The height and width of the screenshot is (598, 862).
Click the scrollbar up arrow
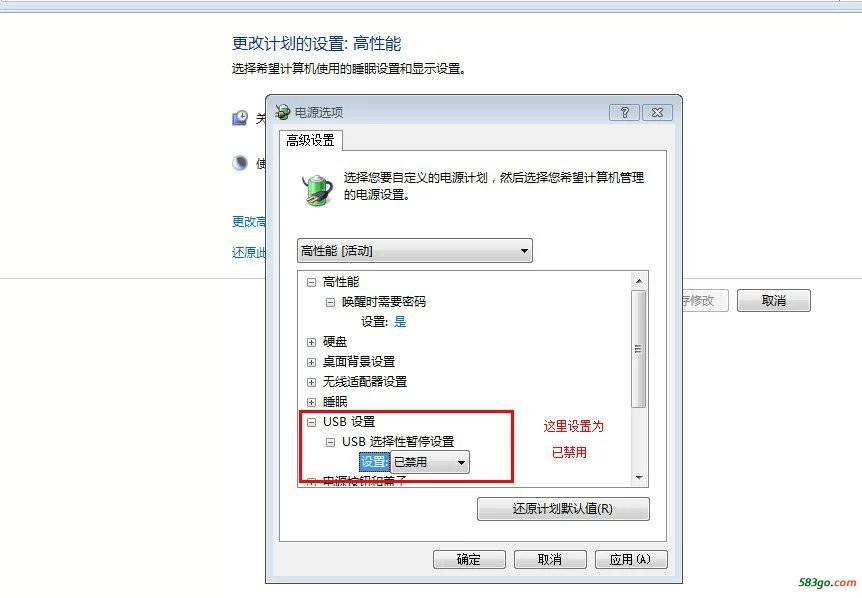pyautogui.click(x=639, y=281)
